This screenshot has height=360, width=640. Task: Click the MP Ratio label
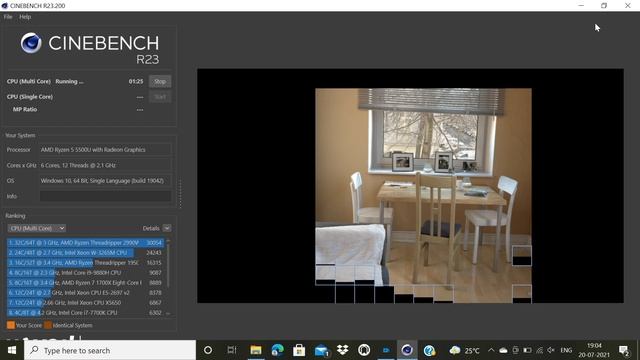tap(25, 109)
